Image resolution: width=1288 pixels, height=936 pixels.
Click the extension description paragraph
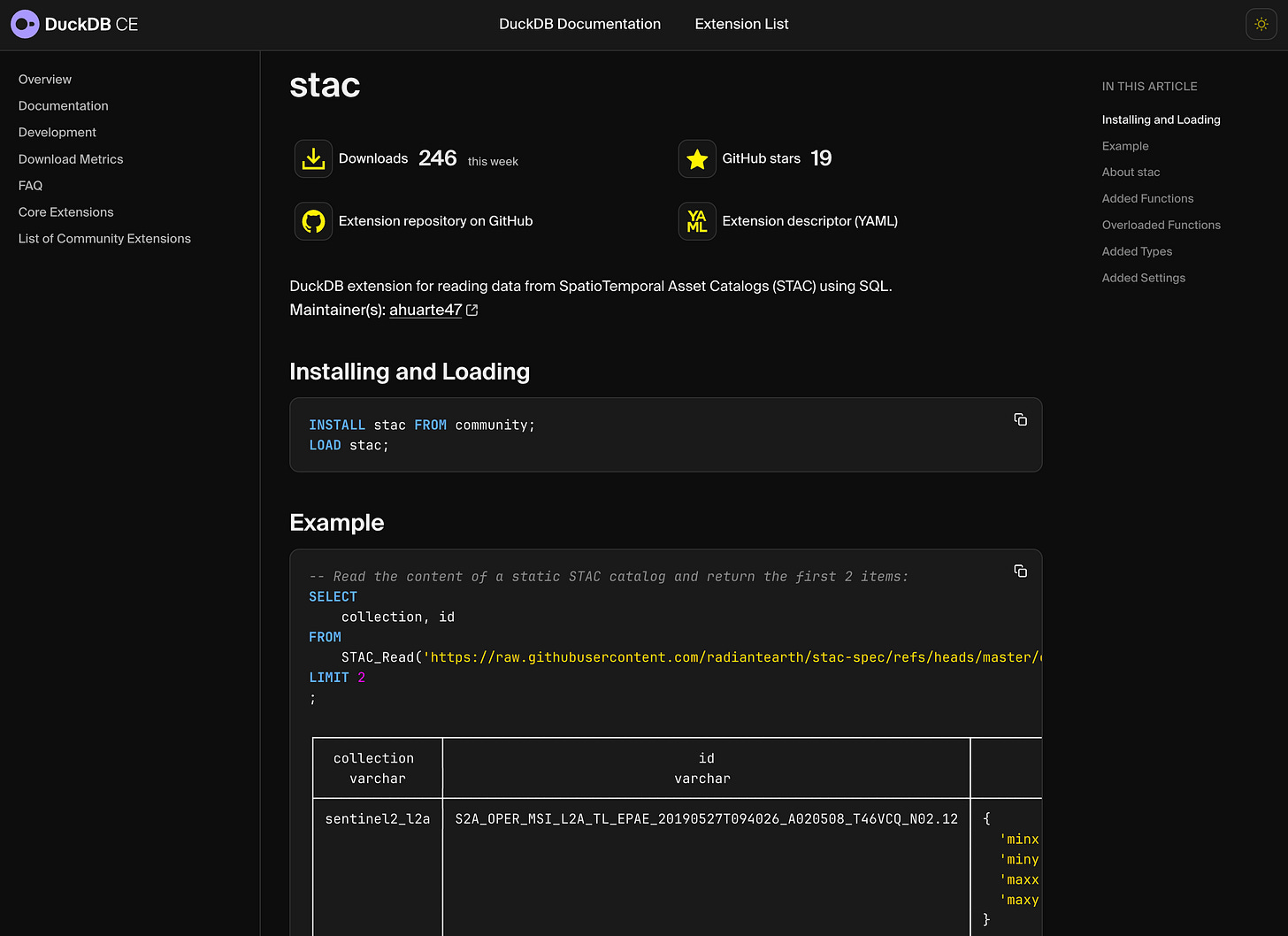(591, 287)
